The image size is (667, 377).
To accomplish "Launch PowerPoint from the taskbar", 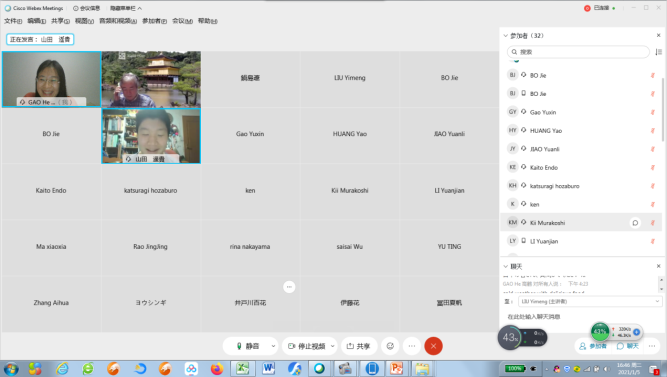I will (396, 368).
